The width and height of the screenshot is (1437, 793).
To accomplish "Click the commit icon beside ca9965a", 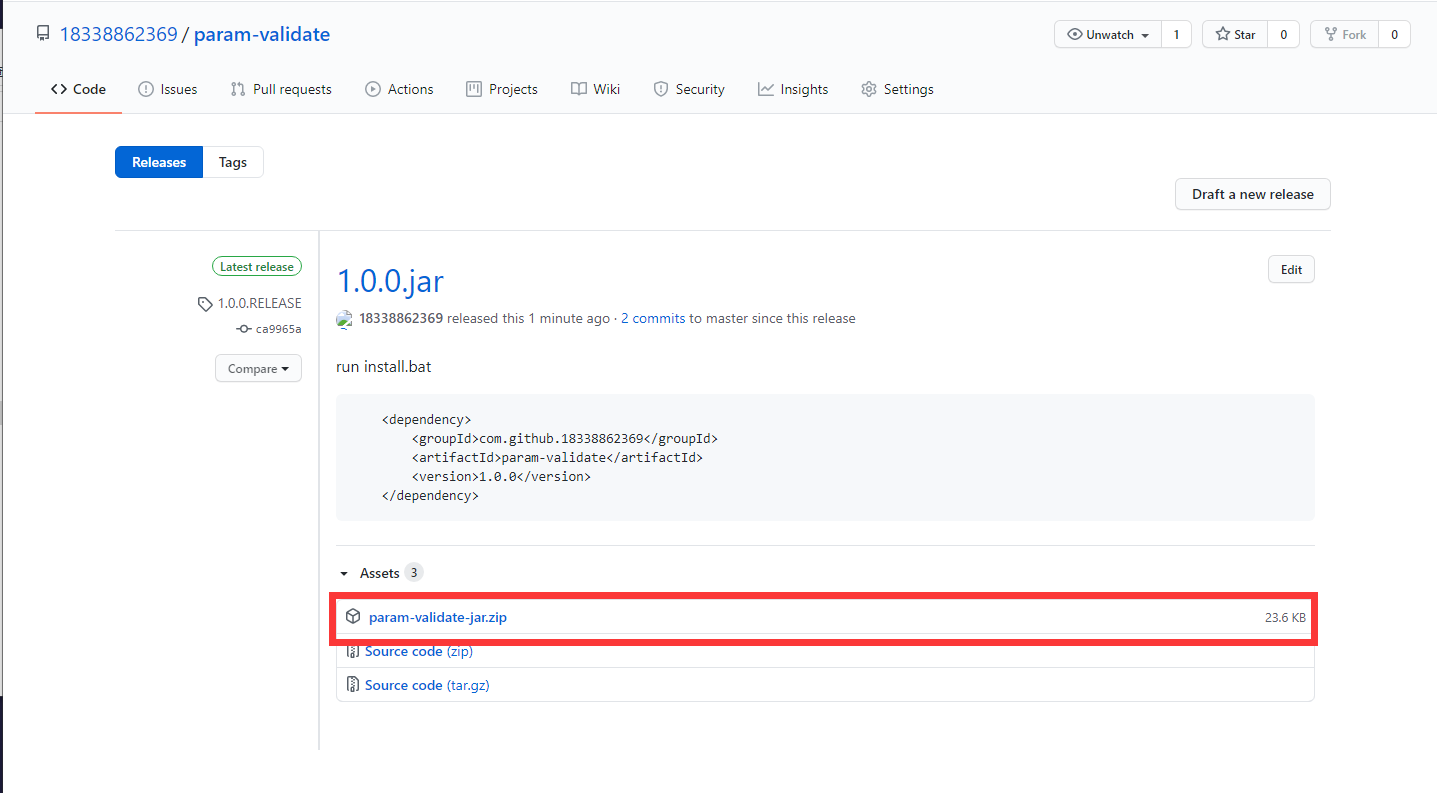I will [243, 329].
